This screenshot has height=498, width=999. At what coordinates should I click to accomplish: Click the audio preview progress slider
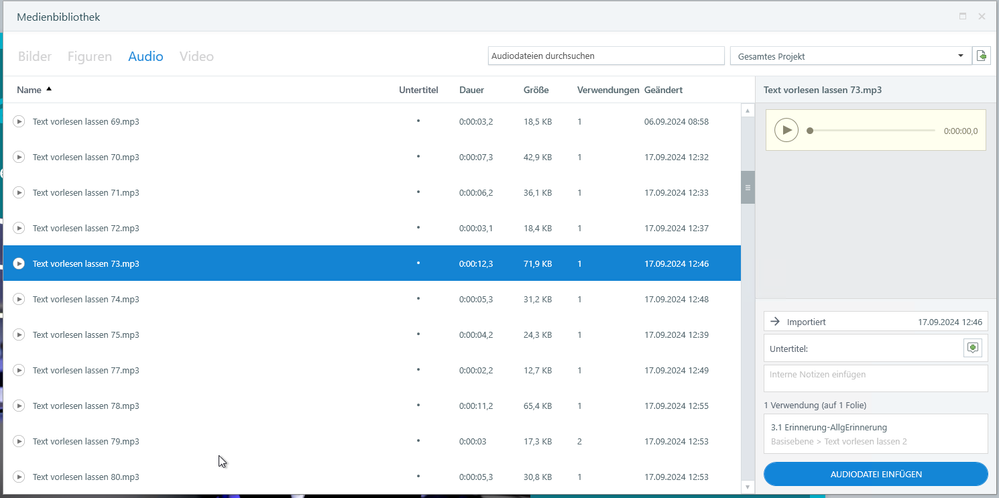click(872, 131)
